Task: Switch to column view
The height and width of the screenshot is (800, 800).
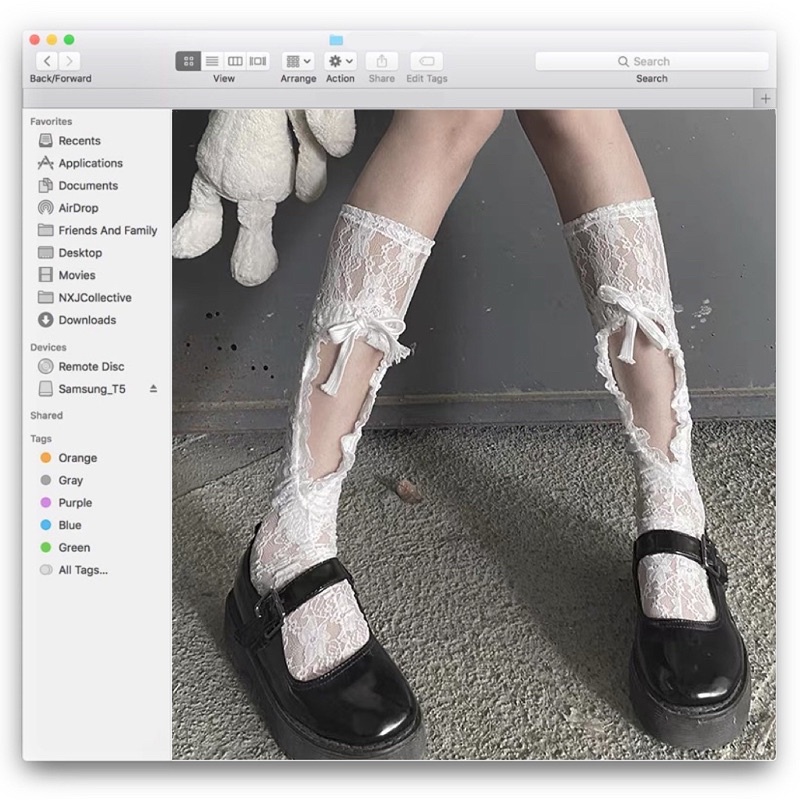Action: tap(235, 61)
